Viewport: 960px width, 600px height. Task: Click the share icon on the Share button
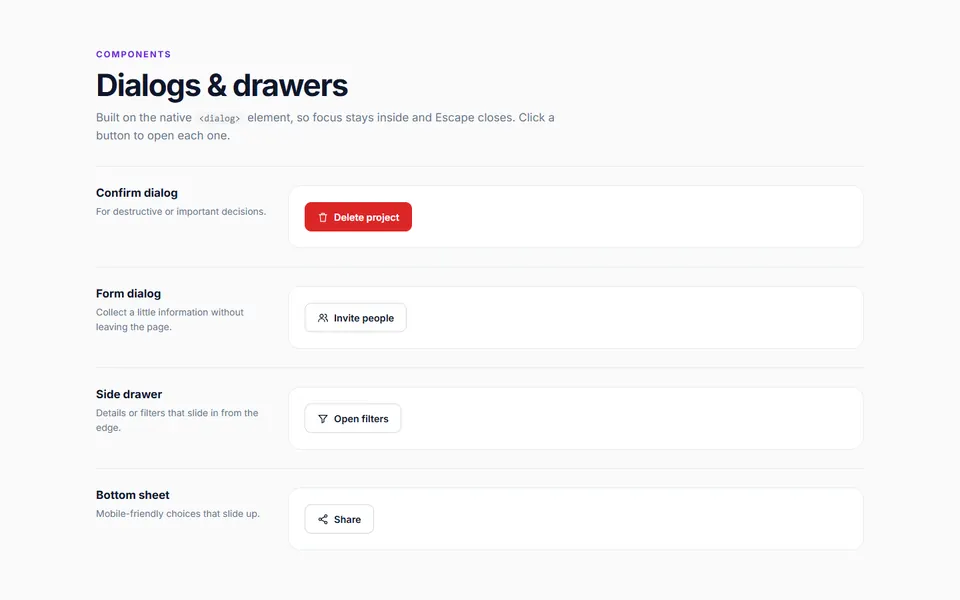(323, 519)
